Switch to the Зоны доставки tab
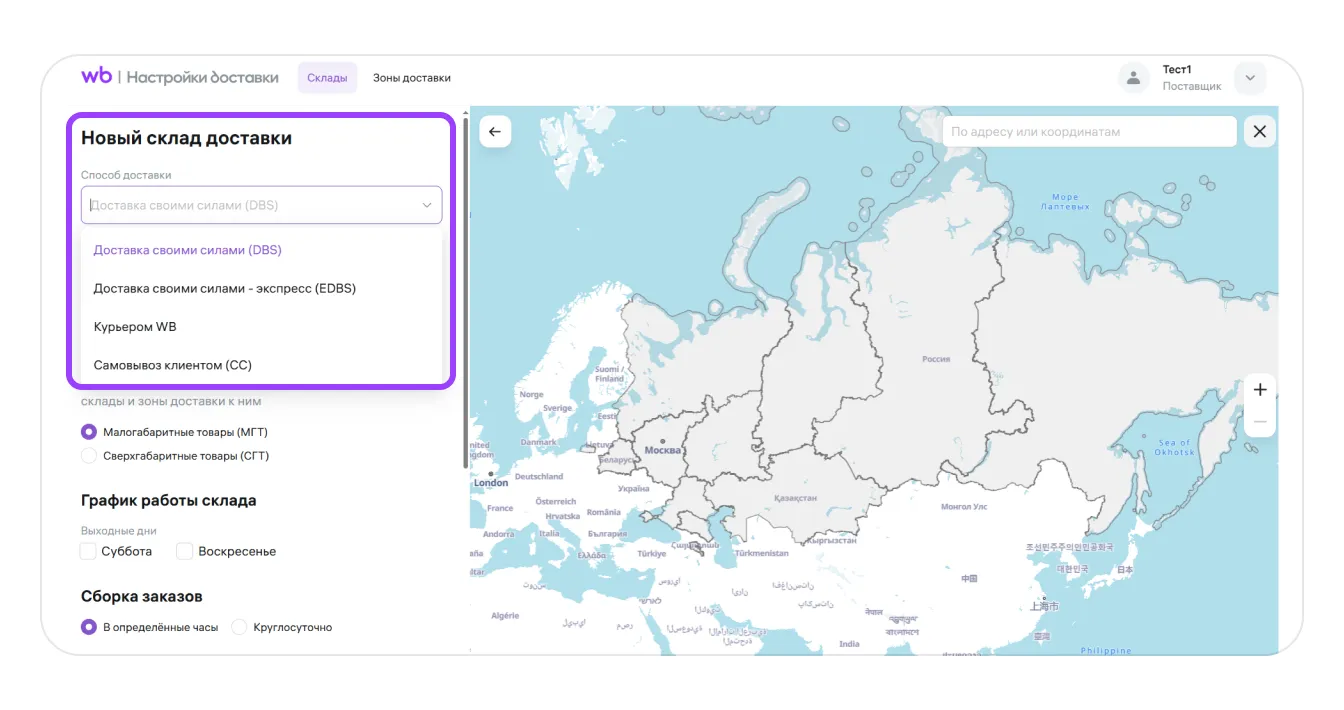This screenshot has height=710, width=1344. pyautogui.click(x=412, y=78)
